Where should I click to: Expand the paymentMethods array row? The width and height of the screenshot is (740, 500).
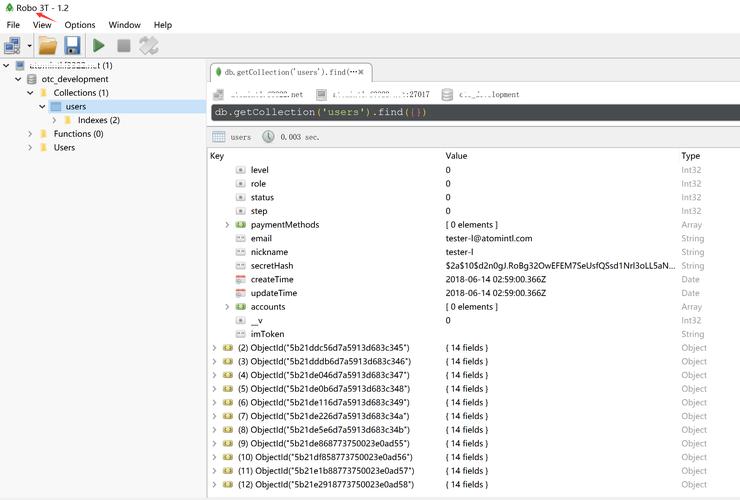[227, 225]
